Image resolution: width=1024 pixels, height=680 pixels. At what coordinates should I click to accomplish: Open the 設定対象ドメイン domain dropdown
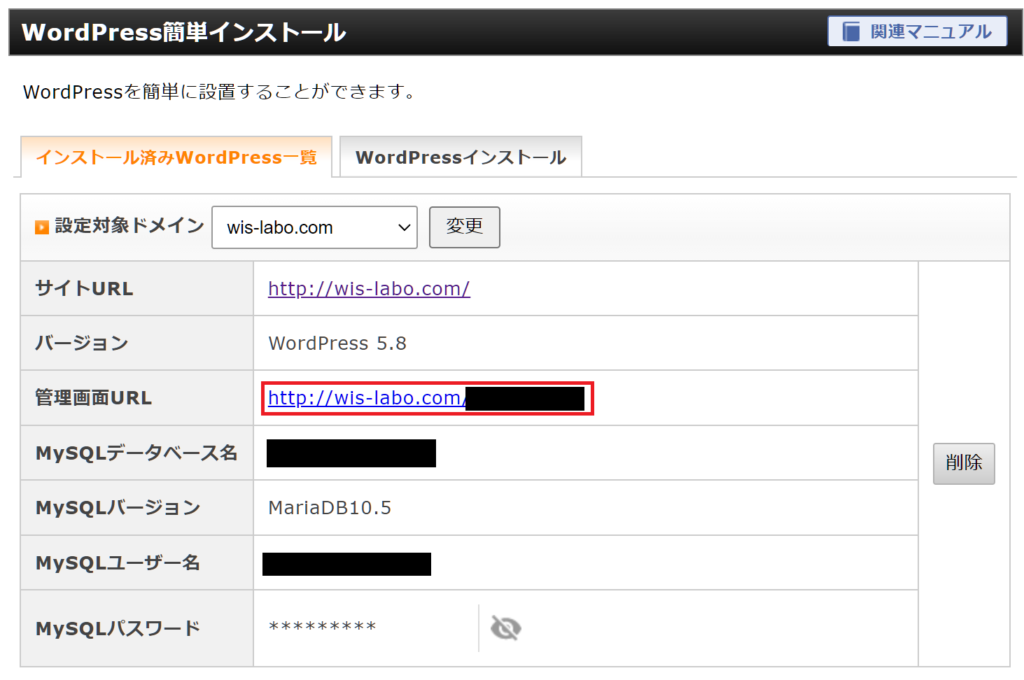click(314, 227)
